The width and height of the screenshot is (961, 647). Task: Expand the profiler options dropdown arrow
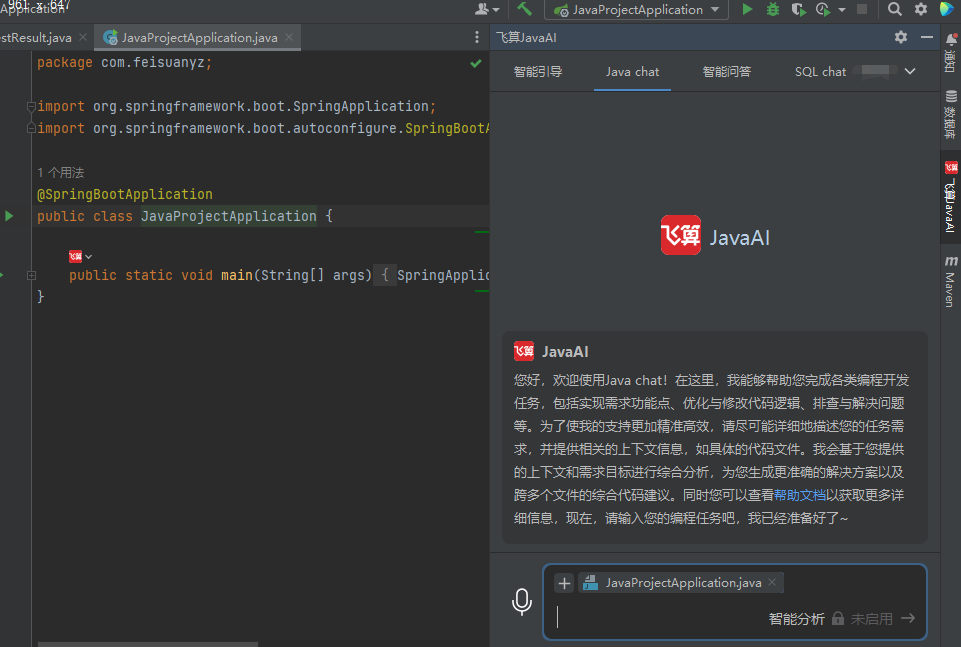point(841,10)
